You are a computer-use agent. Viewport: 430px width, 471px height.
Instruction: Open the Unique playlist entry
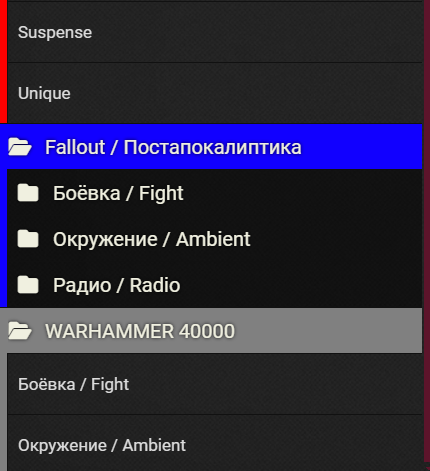click(x=215, y=93)
